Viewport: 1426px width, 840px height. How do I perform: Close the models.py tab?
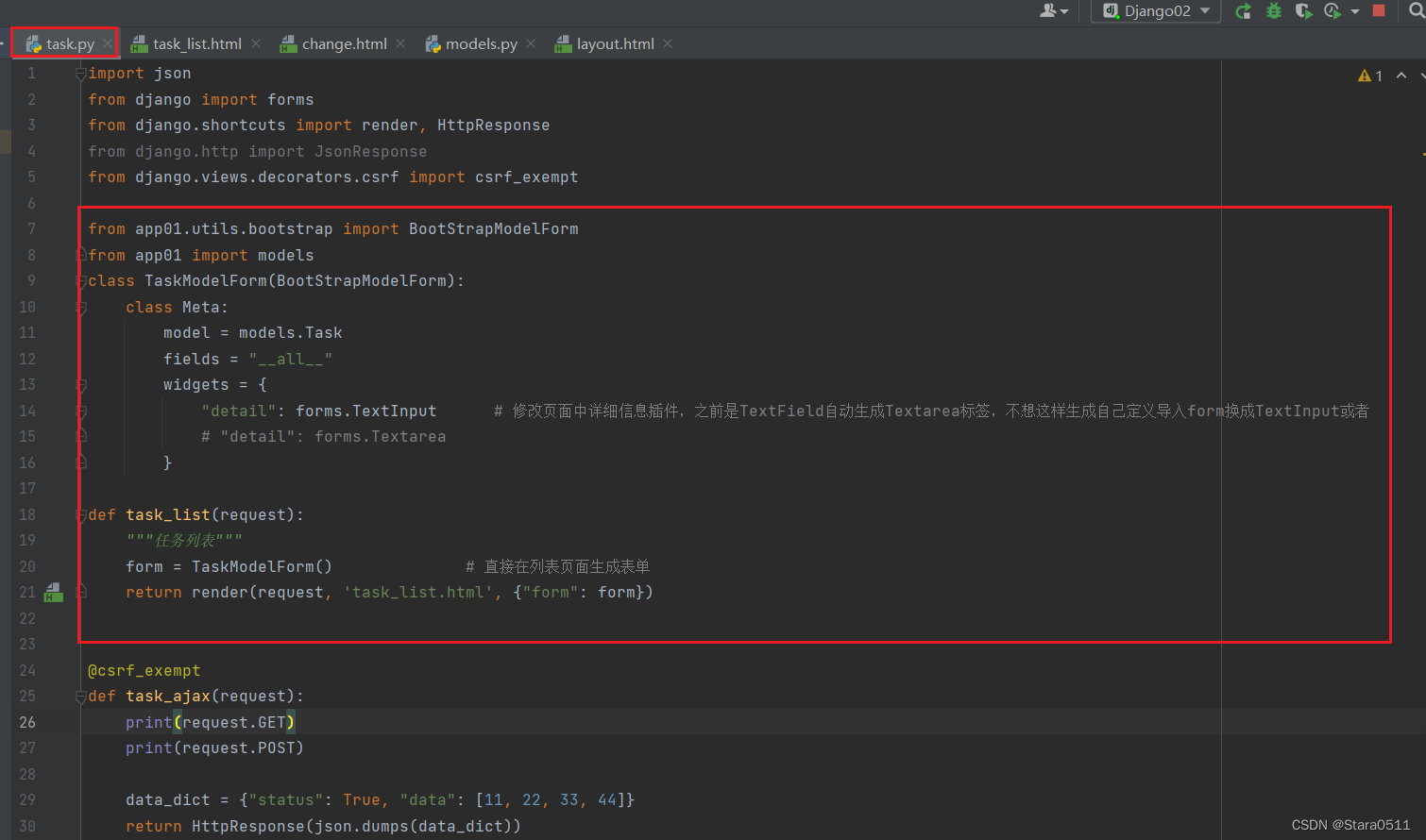coord(531,44)
